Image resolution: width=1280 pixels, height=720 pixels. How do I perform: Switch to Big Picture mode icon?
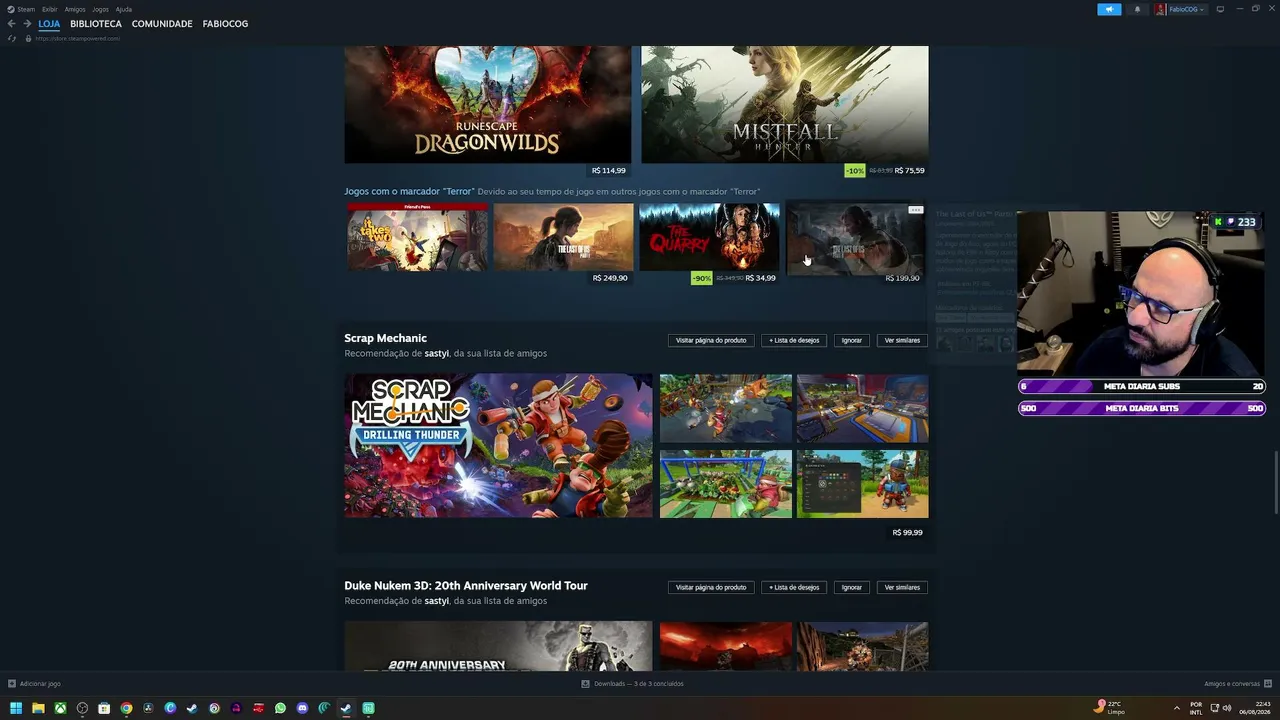pyautogui.click(x=1220, y=9)
